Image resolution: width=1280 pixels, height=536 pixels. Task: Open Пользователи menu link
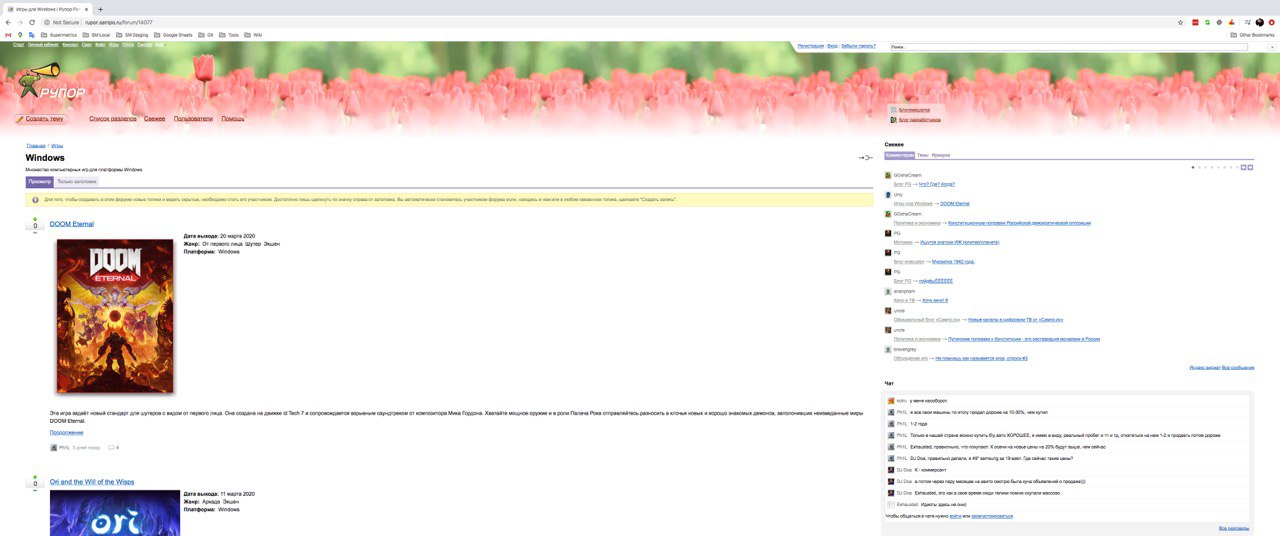pos(193,119)
